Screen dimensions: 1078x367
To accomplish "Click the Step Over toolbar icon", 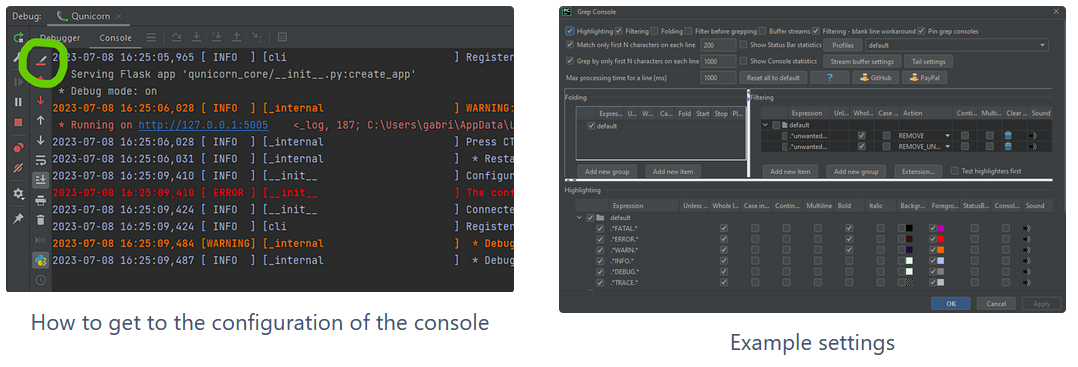I will (177, 38).
